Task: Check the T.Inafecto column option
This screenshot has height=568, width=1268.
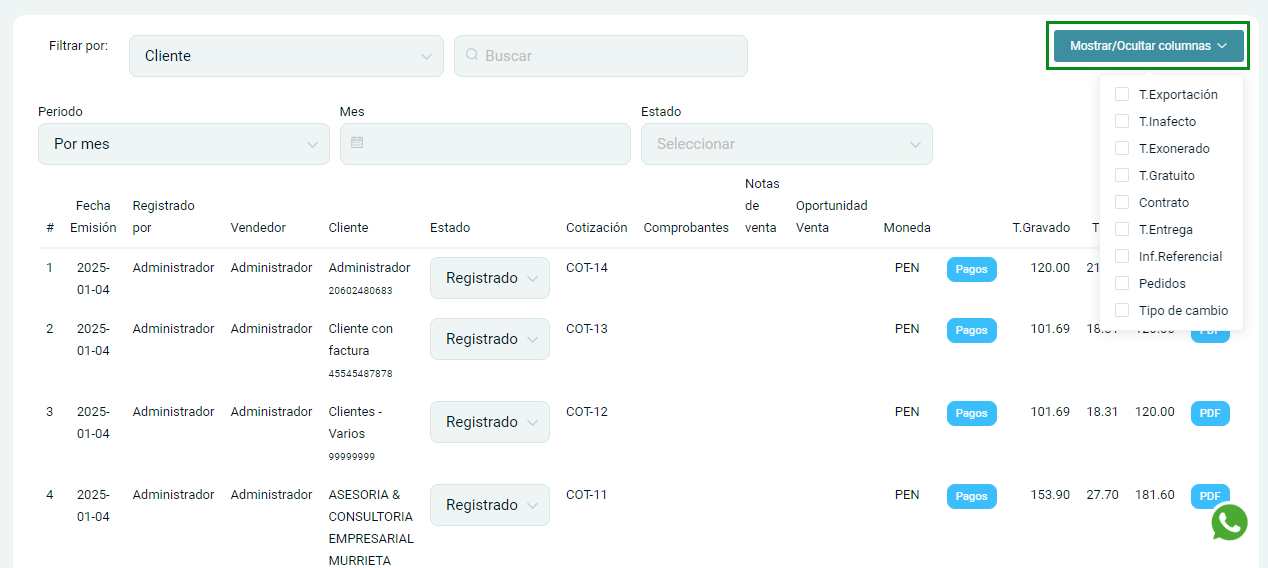Action: tap(1122, 121)
